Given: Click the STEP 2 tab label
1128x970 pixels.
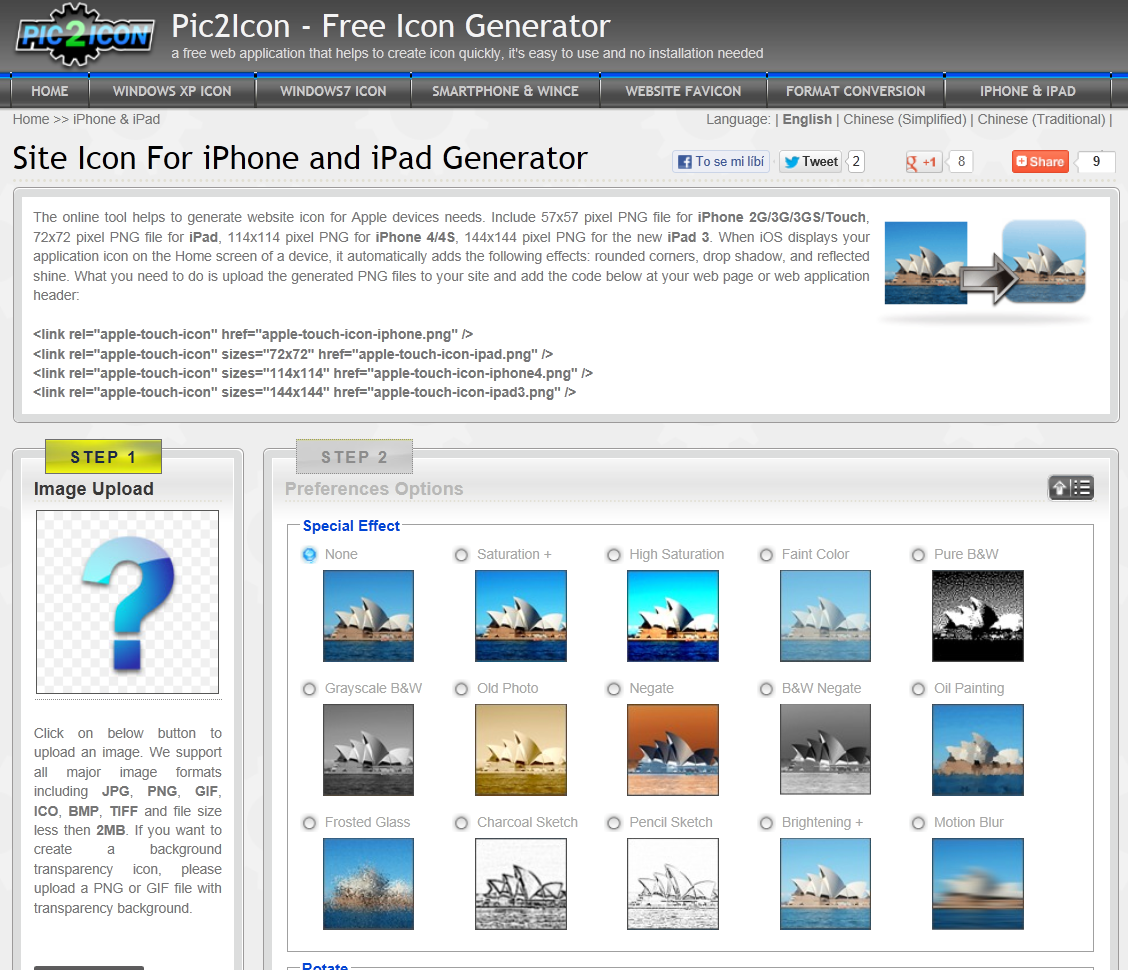Looking at the screenshot, I should click(354, 456).
